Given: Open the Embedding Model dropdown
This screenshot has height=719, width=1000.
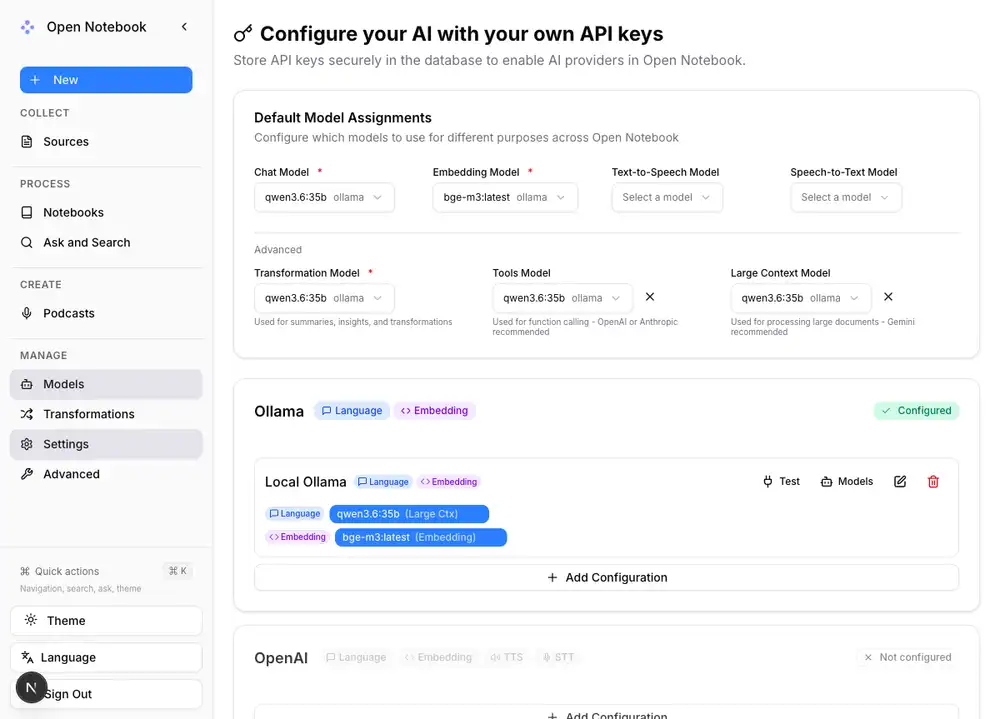Looking at the screenshot, I should [x=504, y=197].
